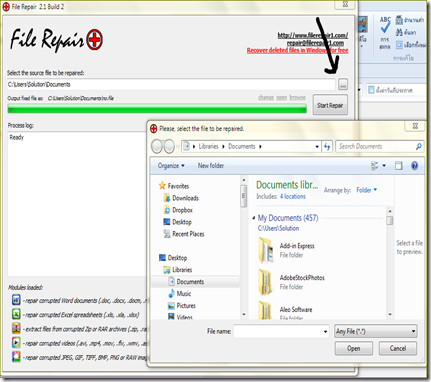Select Favorites in navigation pane

point(174,186)
